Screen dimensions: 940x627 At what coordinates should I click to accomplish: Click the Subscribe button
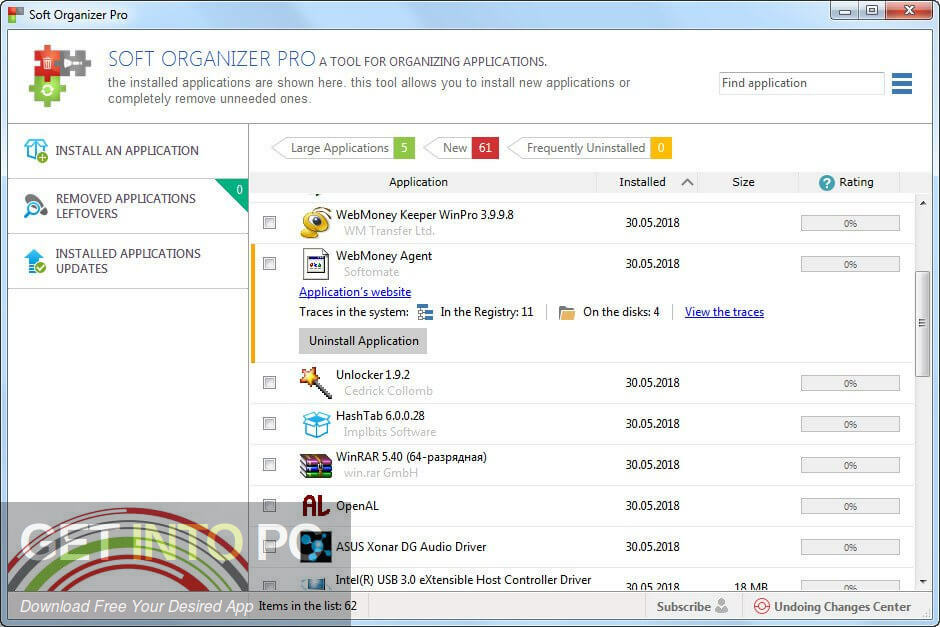tap(692, 607)
